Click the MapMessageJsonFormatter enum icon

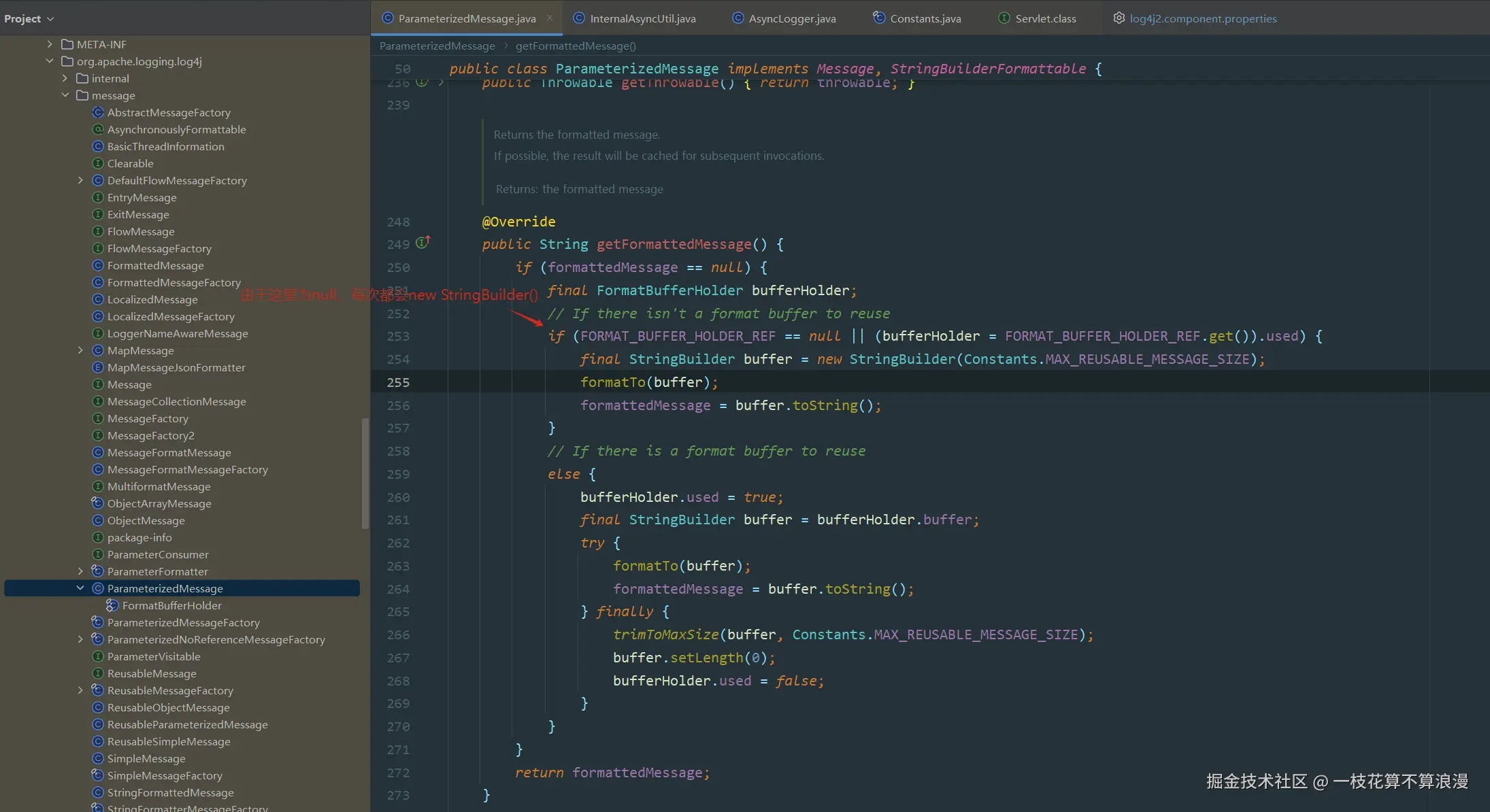click(98, 367)
